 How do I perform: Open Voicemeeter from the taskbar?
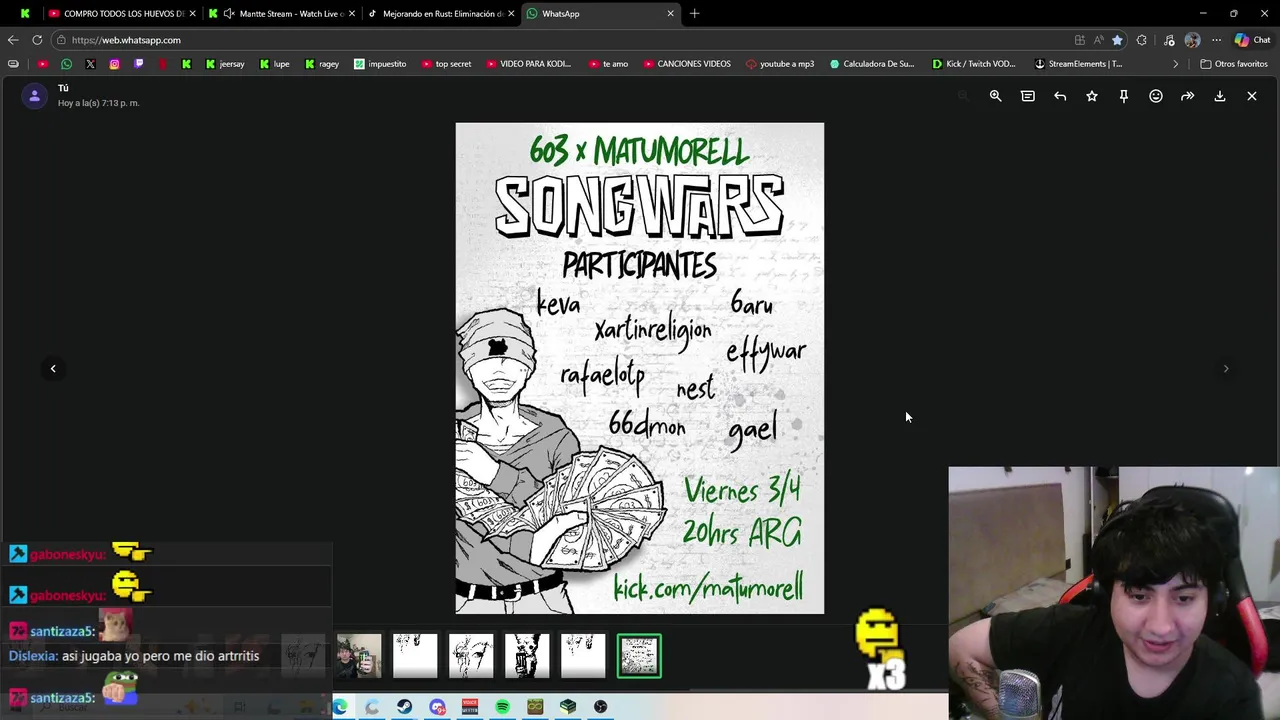[x=470, y=707]
